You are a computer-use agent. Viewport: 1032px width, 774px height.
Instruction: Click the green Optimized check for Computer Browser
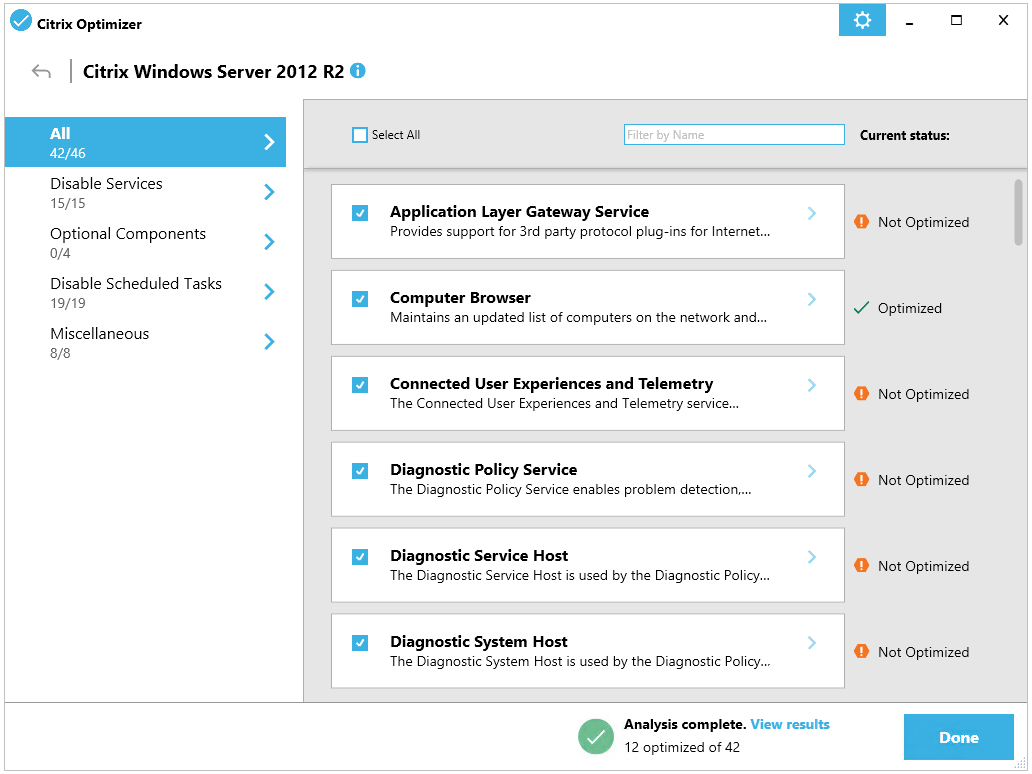point(861,308)
